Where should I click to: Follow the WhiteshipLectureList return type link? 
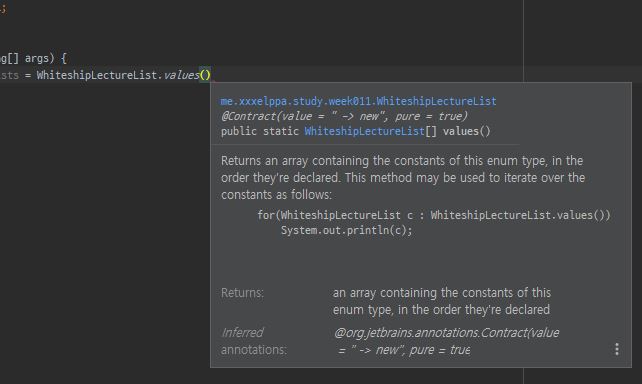[x=364, y=131]
